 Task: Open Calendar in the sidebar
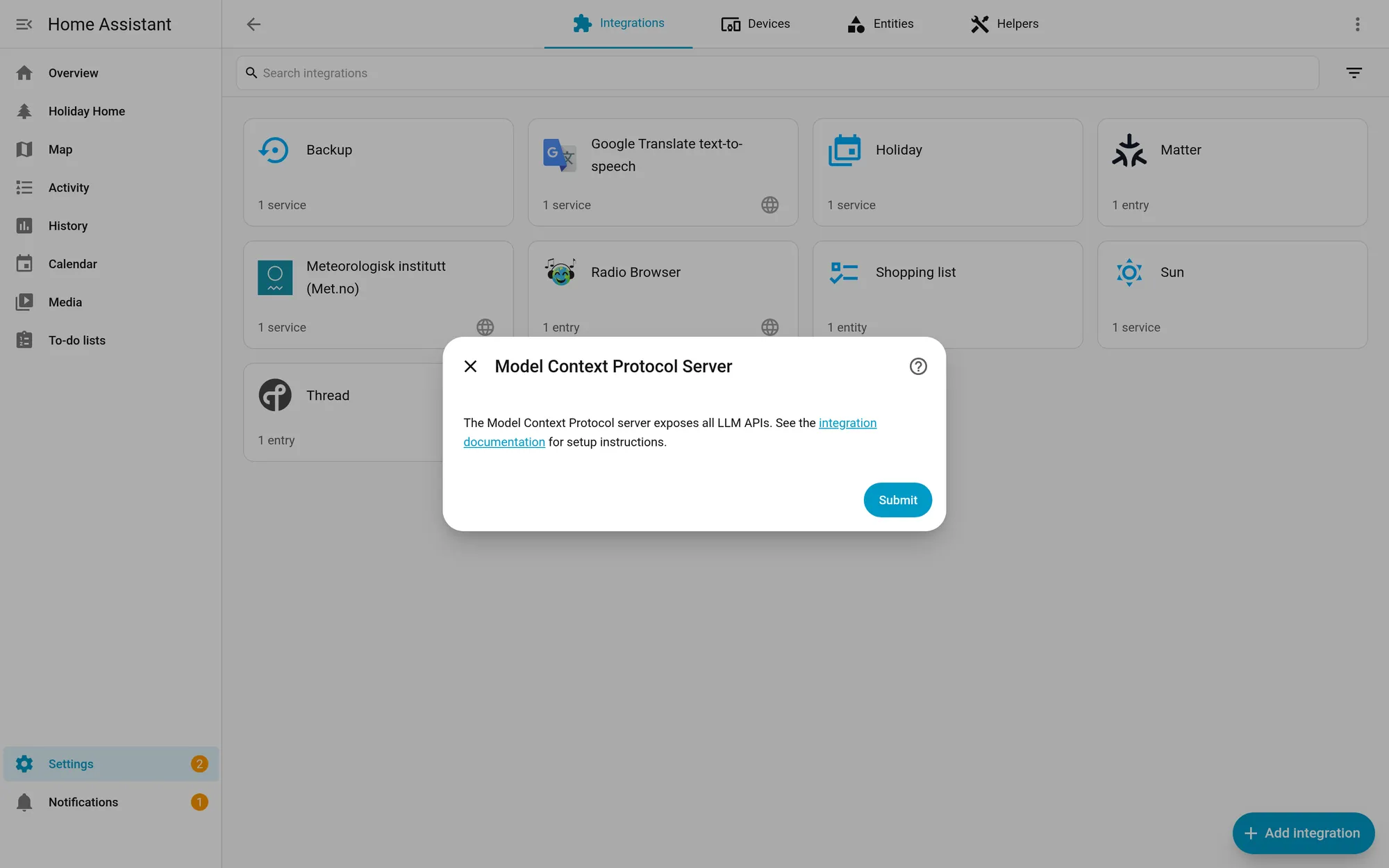pyautogui.click(x=111, y=264)
